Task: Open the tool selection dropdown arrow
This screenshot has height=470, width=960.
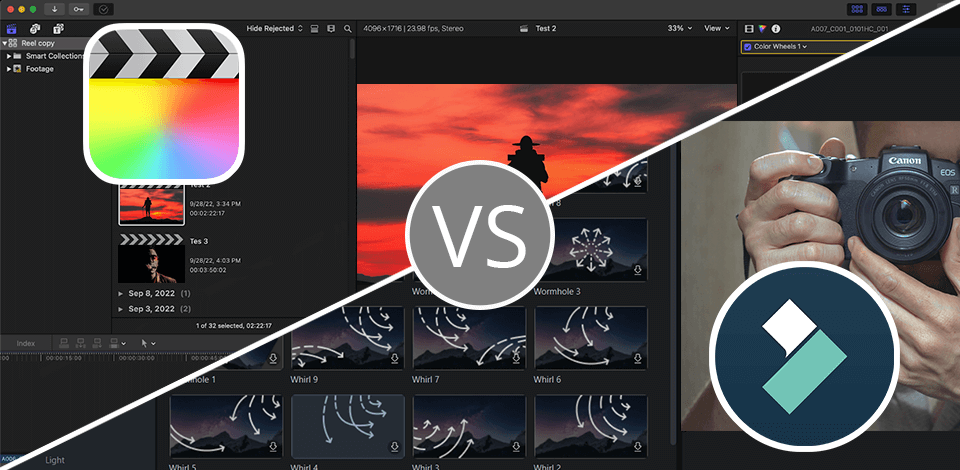Action: [x=153, y=344]
